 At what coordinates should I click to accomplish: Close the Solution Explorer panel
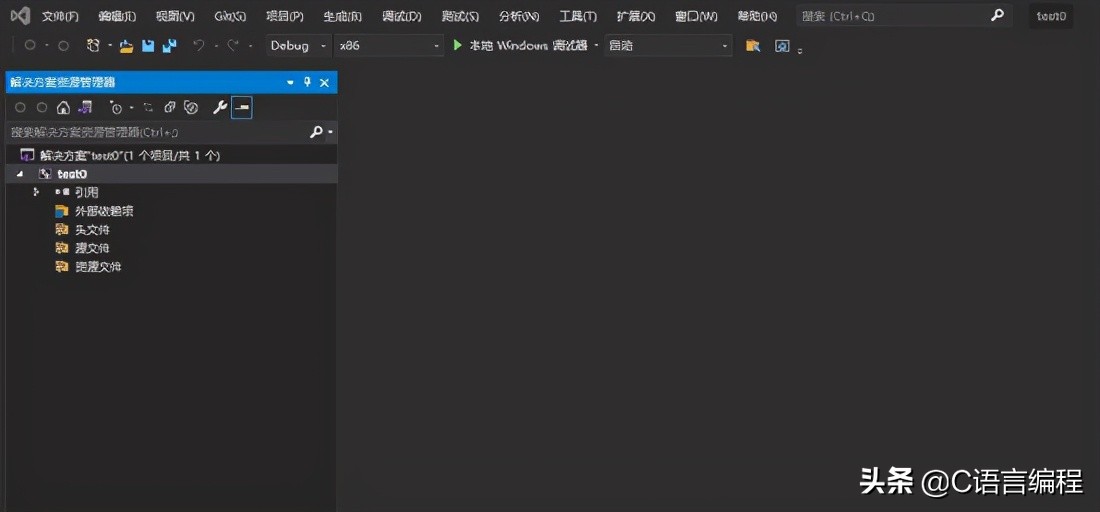[324, 83]
